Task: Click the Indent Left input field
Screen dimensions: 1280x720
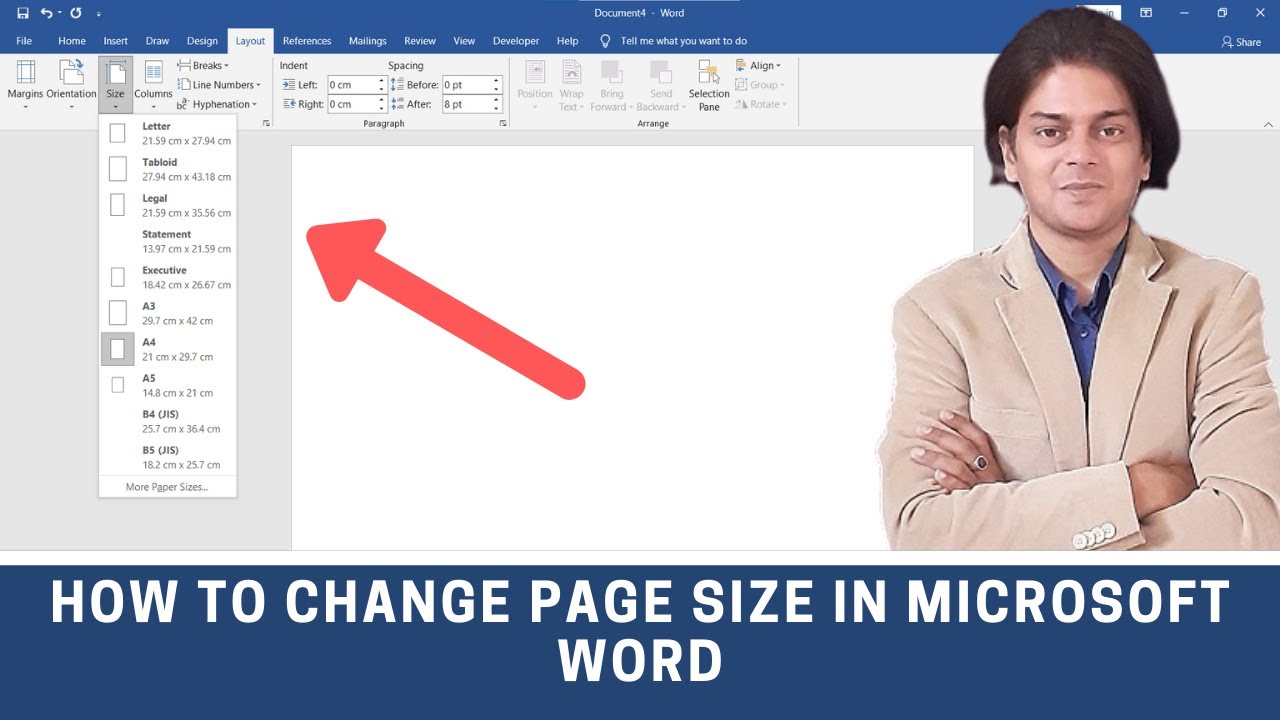Action: (x=352, y=85)
